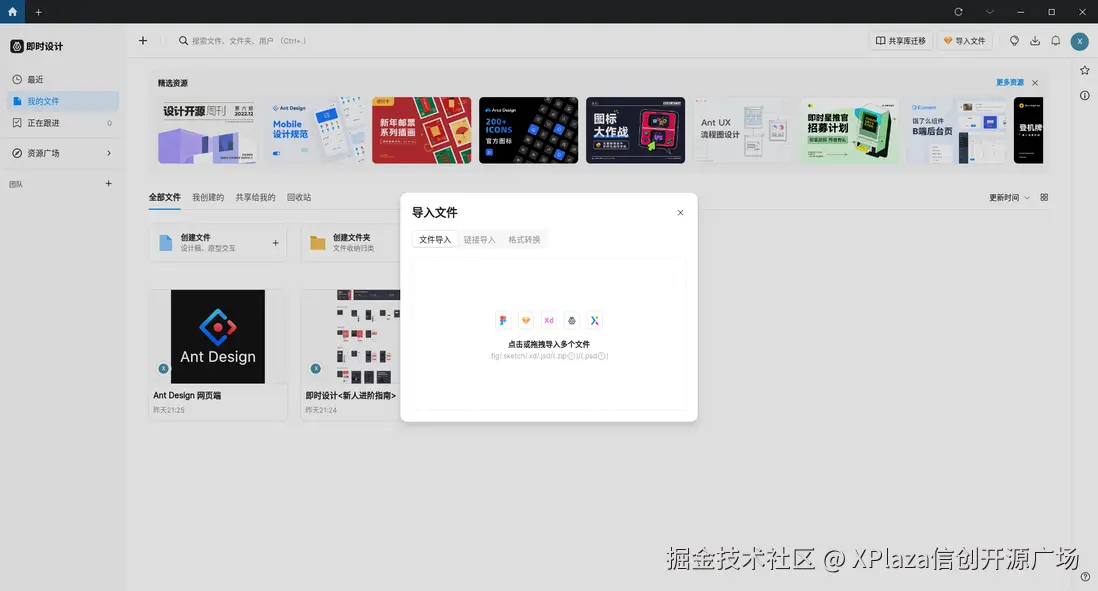Open the 更多资源 link
Viewport: 1098px width, 591px height.
click(x=1010, y=83)
